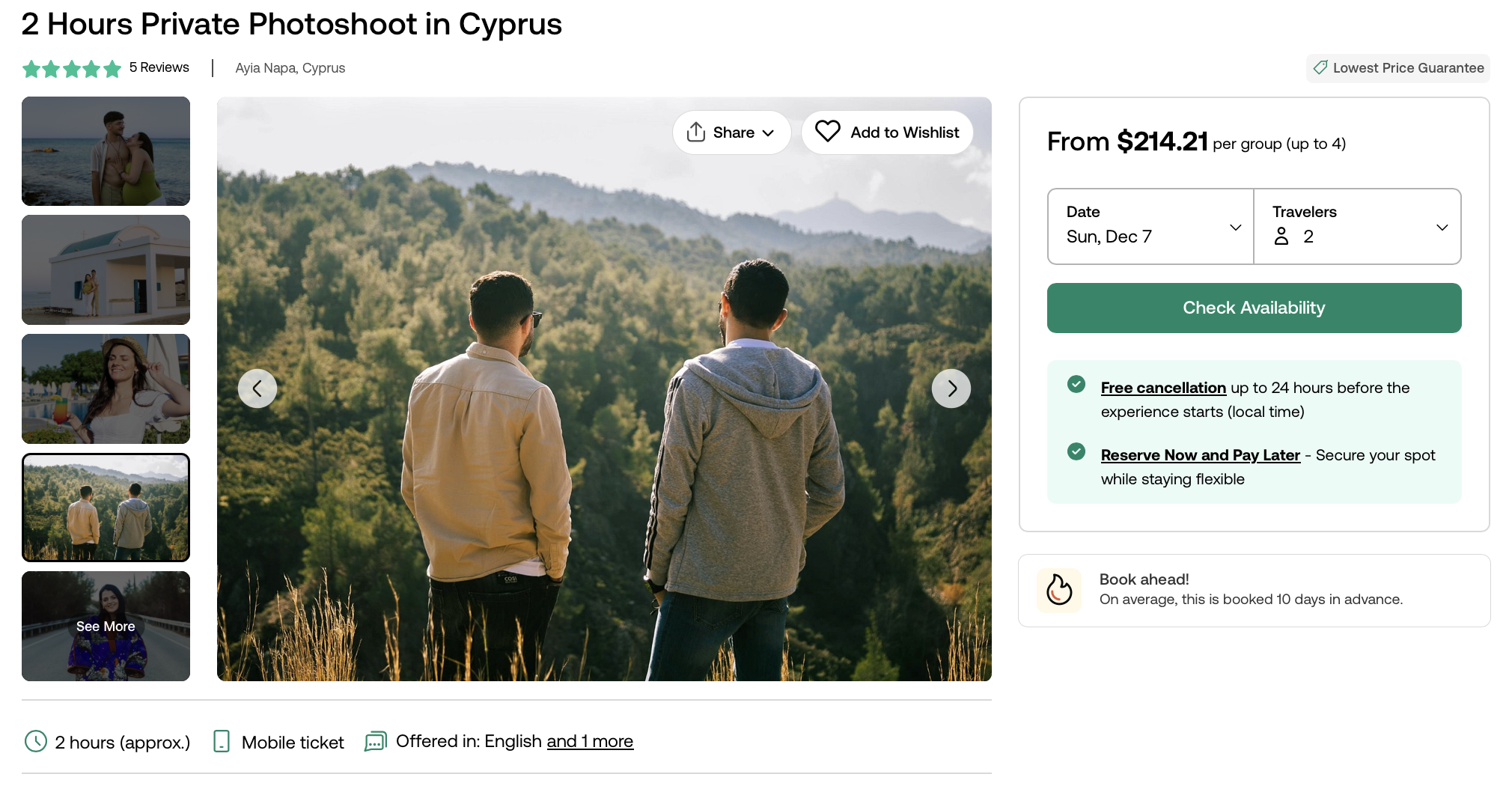
Task: Click the heart wishlist icon
Action: pos(827,132)
